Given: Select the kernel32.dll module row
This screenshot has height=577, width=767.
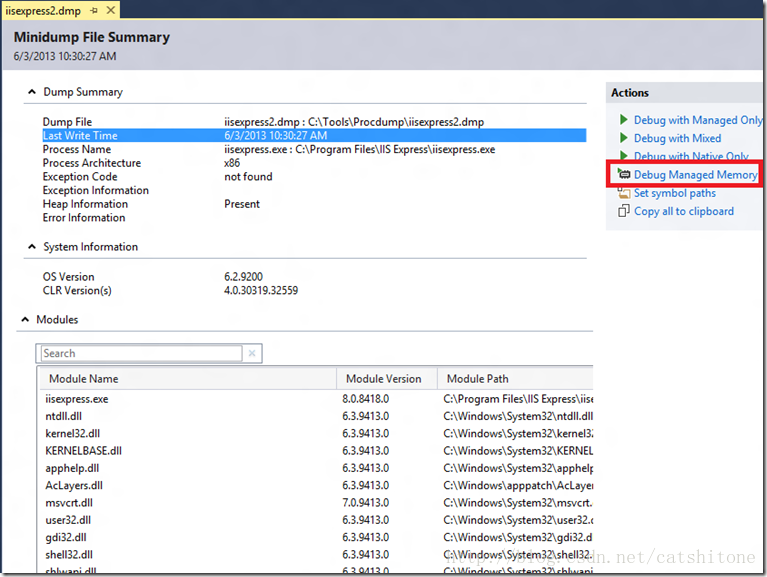Looking at the screenshot, I should pyautogui.click(x=316, y=434).
